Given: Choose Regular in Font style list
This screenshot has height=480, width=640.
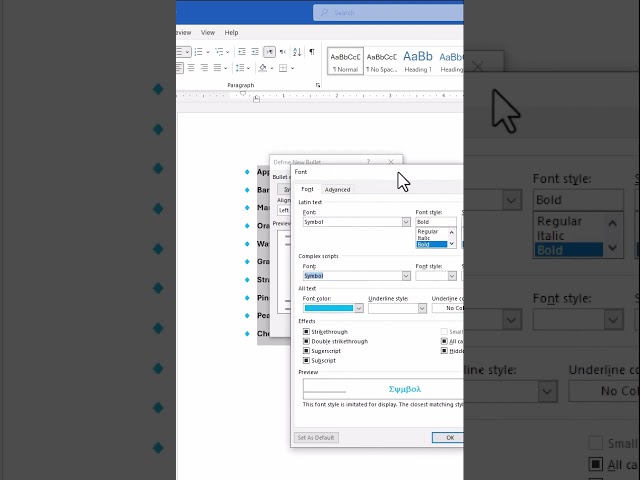Looking at the screenshot, I should tap(428, 231).
